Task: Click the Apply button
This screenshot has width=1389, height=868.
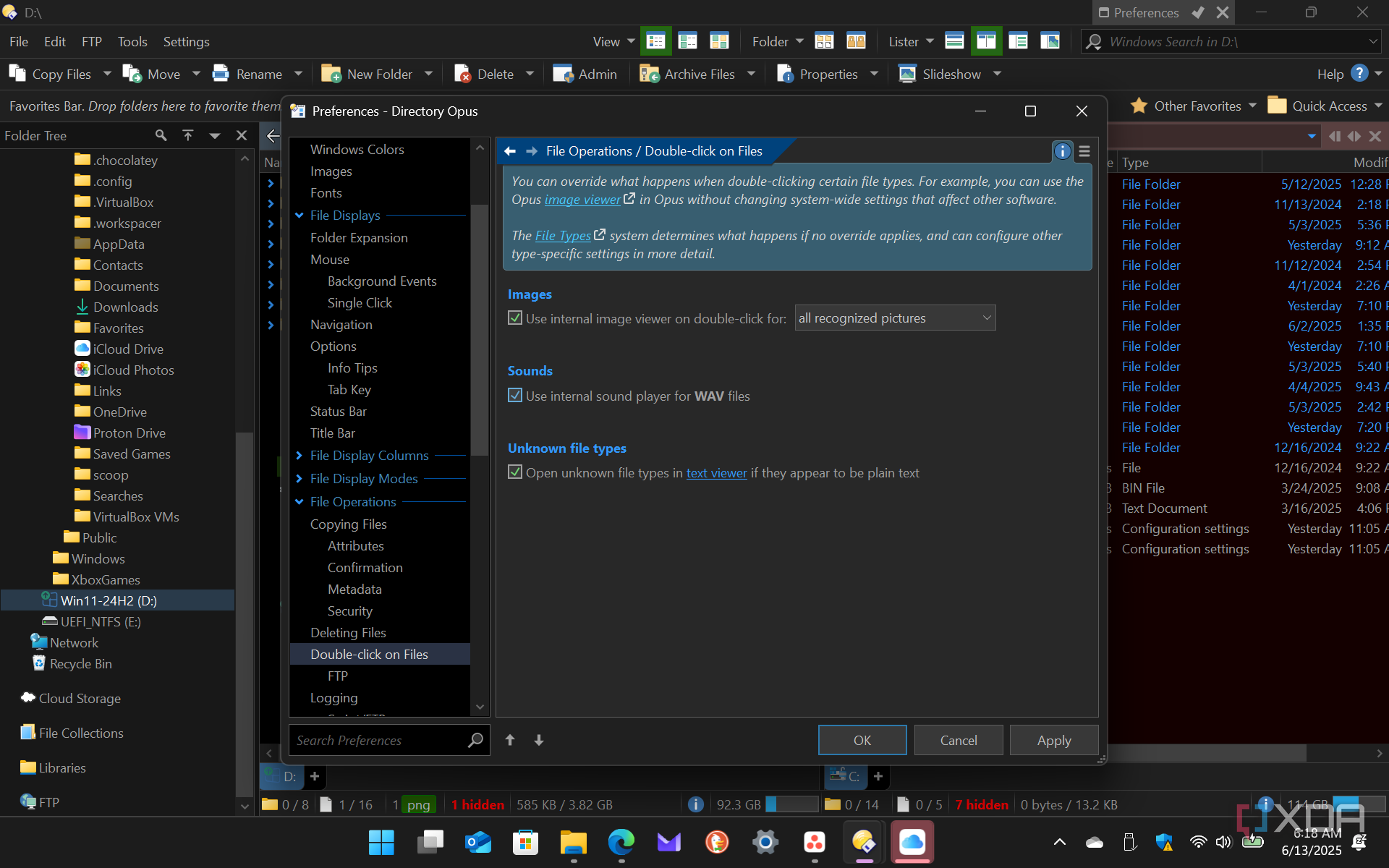Action: [1054, 740]
